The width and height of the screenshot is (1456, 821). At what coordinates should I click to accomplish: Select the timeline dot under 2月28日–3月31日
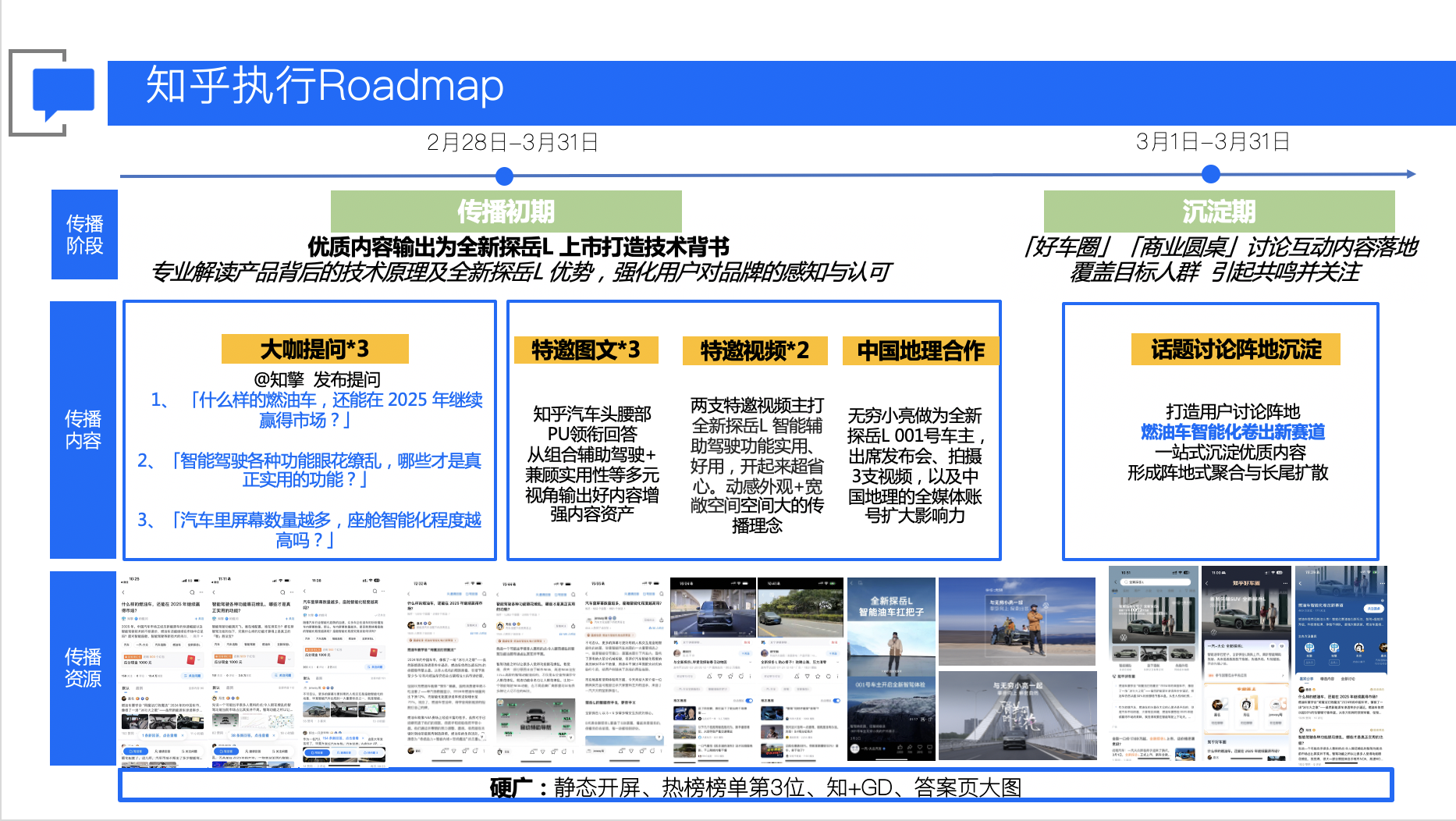pyautogui.click(x=505, y=176)
